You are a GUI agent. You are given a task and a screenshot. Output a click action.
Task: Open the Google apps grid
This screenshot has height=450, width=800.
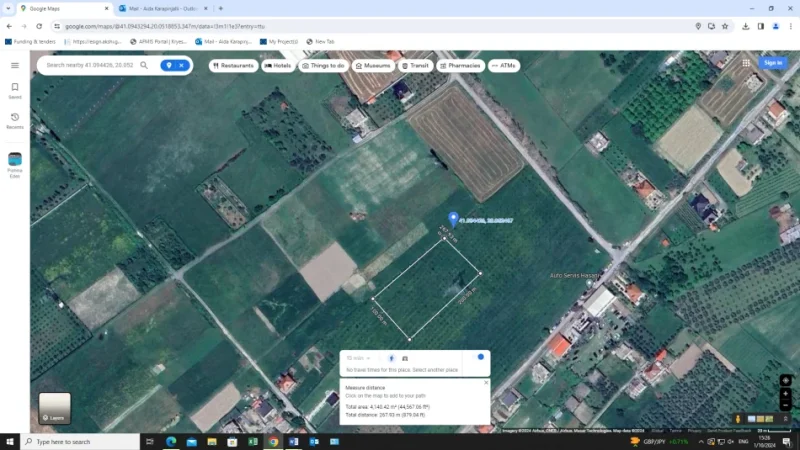tap(746, 62)
